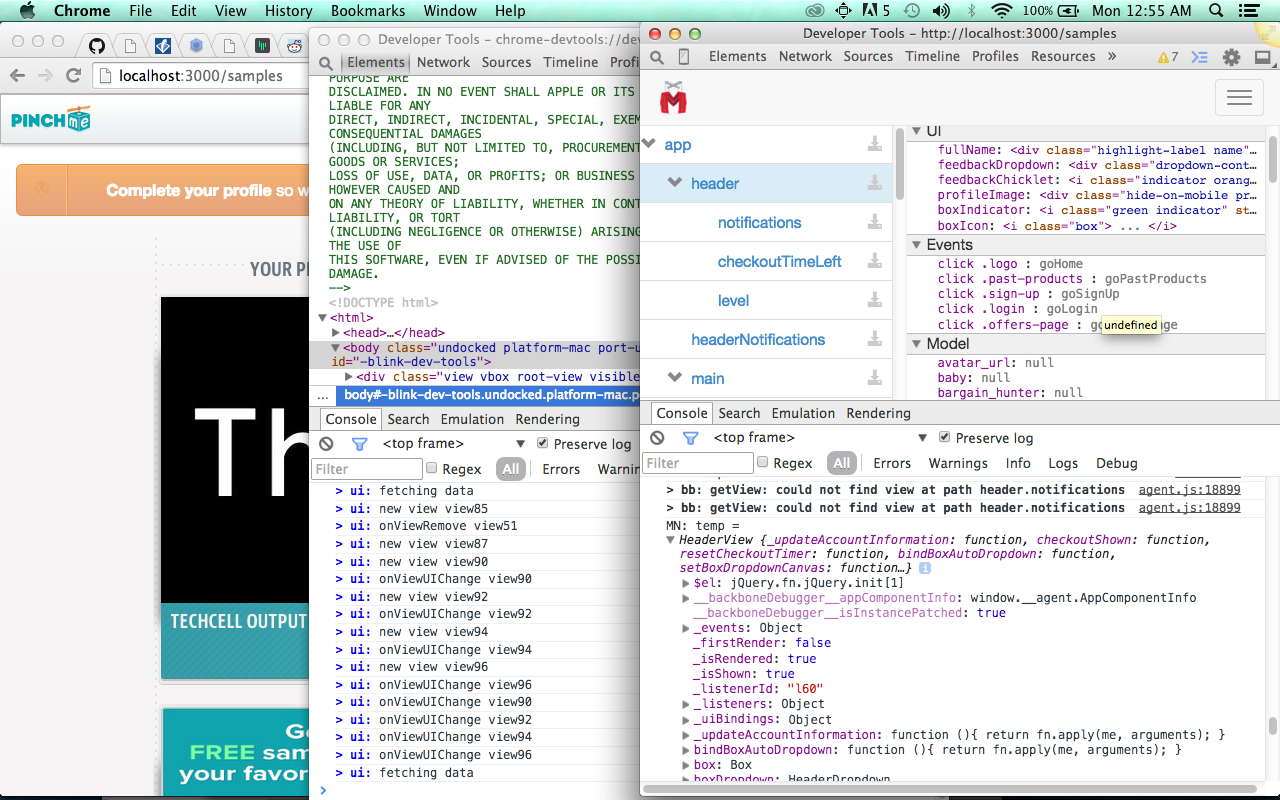Collapse the header tree node
The image size is (1280, 800).
pos(674,183)
